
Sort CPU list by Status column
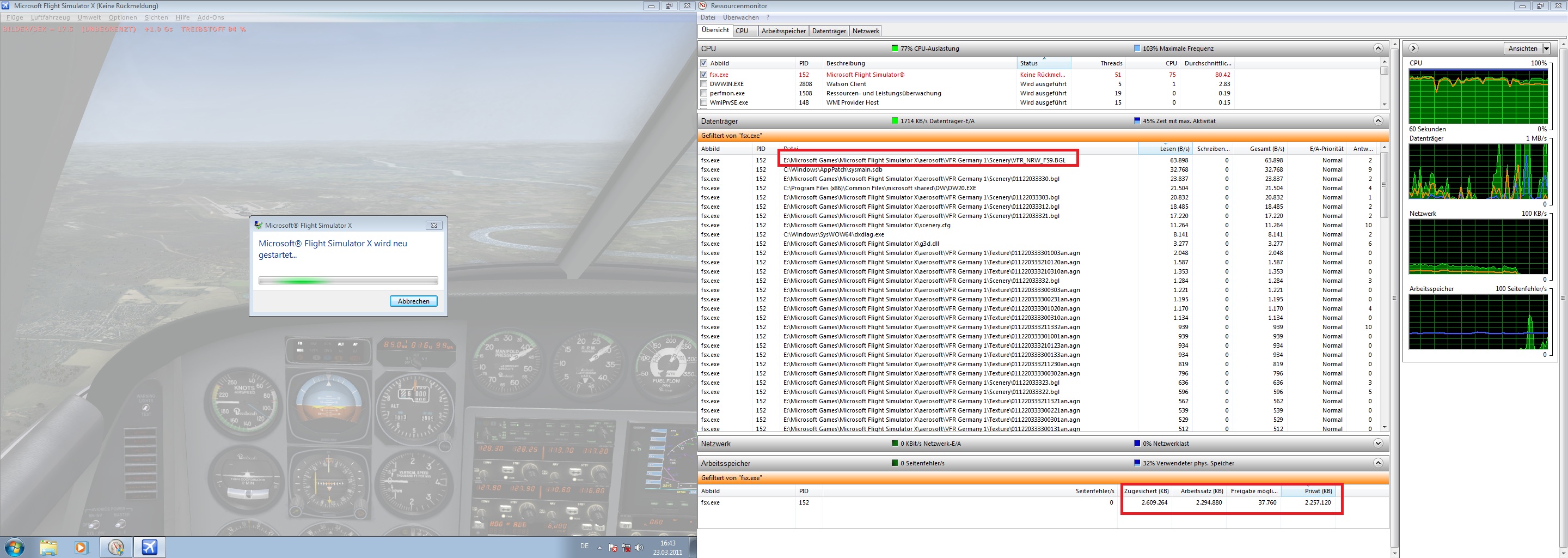(1044, 63)
